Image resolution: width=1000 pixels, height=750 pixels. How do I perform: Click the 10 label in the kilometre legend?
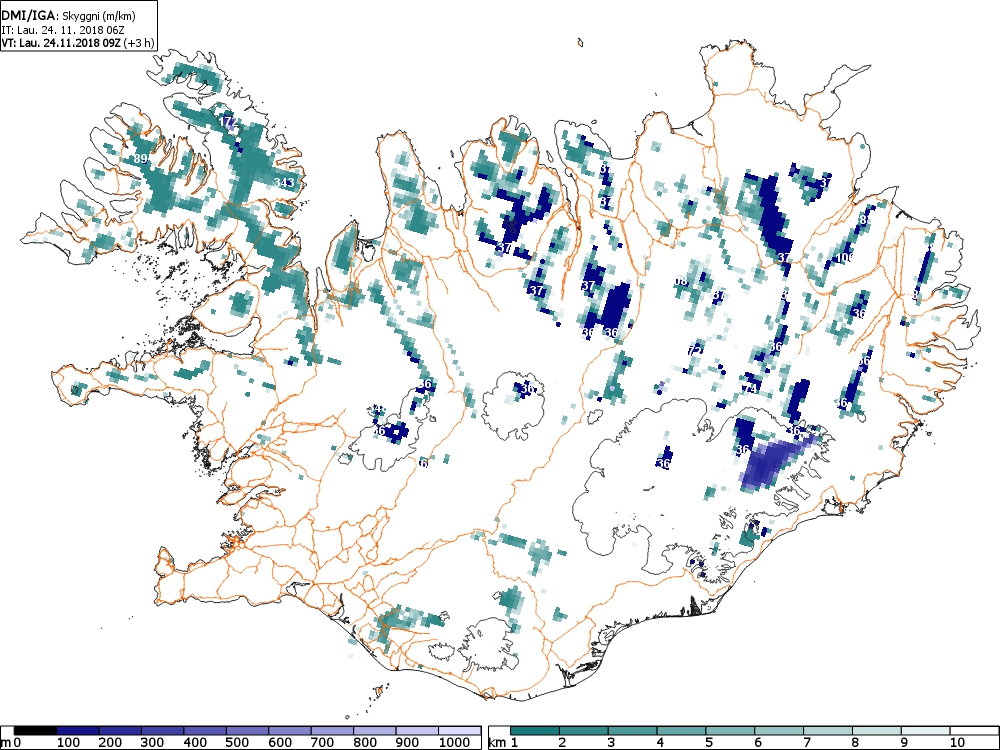point(957,742)
